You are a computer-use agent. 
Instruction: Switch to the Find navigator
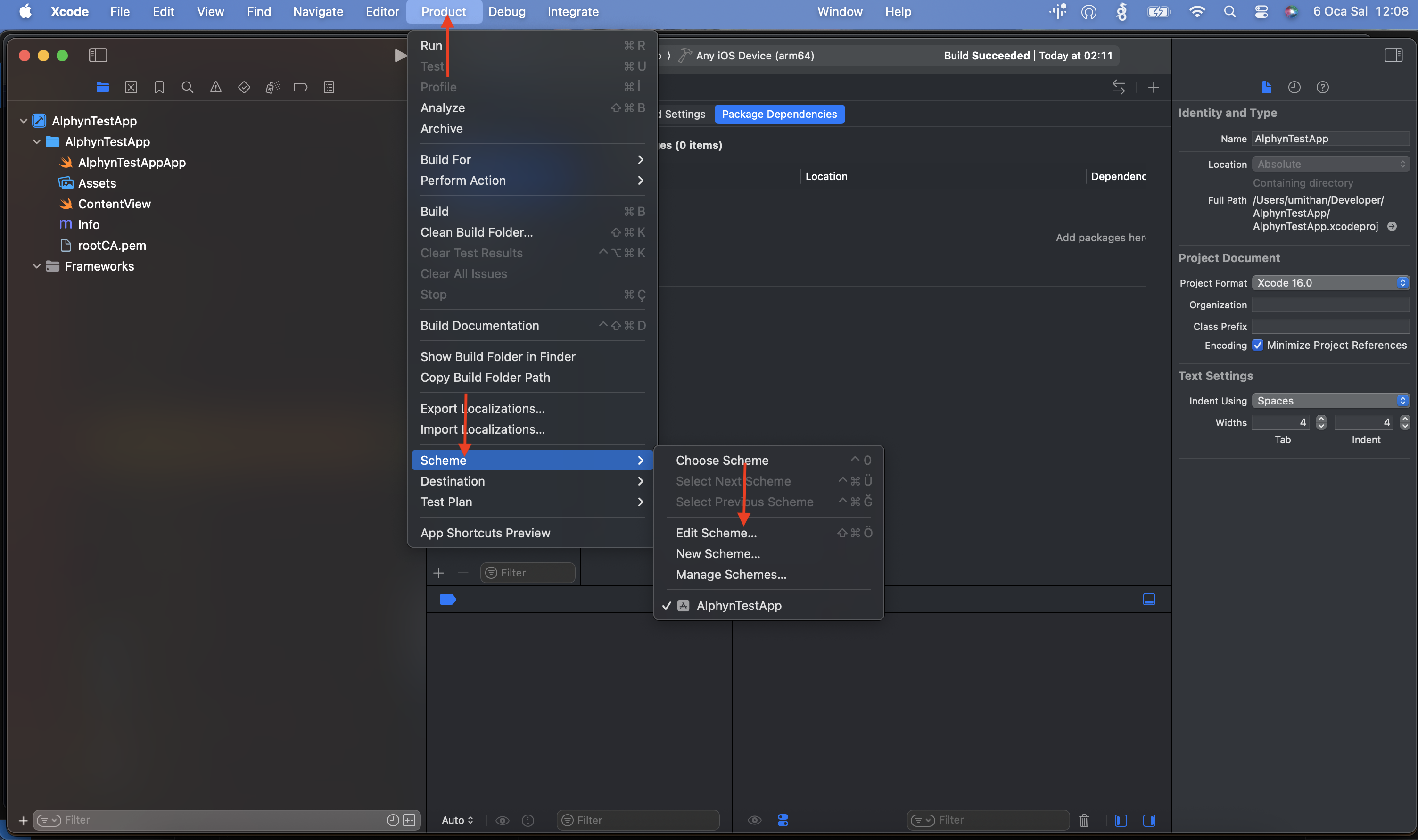click(x=187, y=87)
